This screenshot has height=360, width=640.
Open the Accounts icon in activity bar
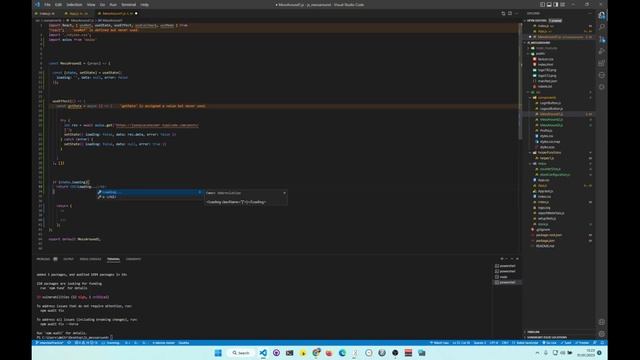click(x=602, y=322)
